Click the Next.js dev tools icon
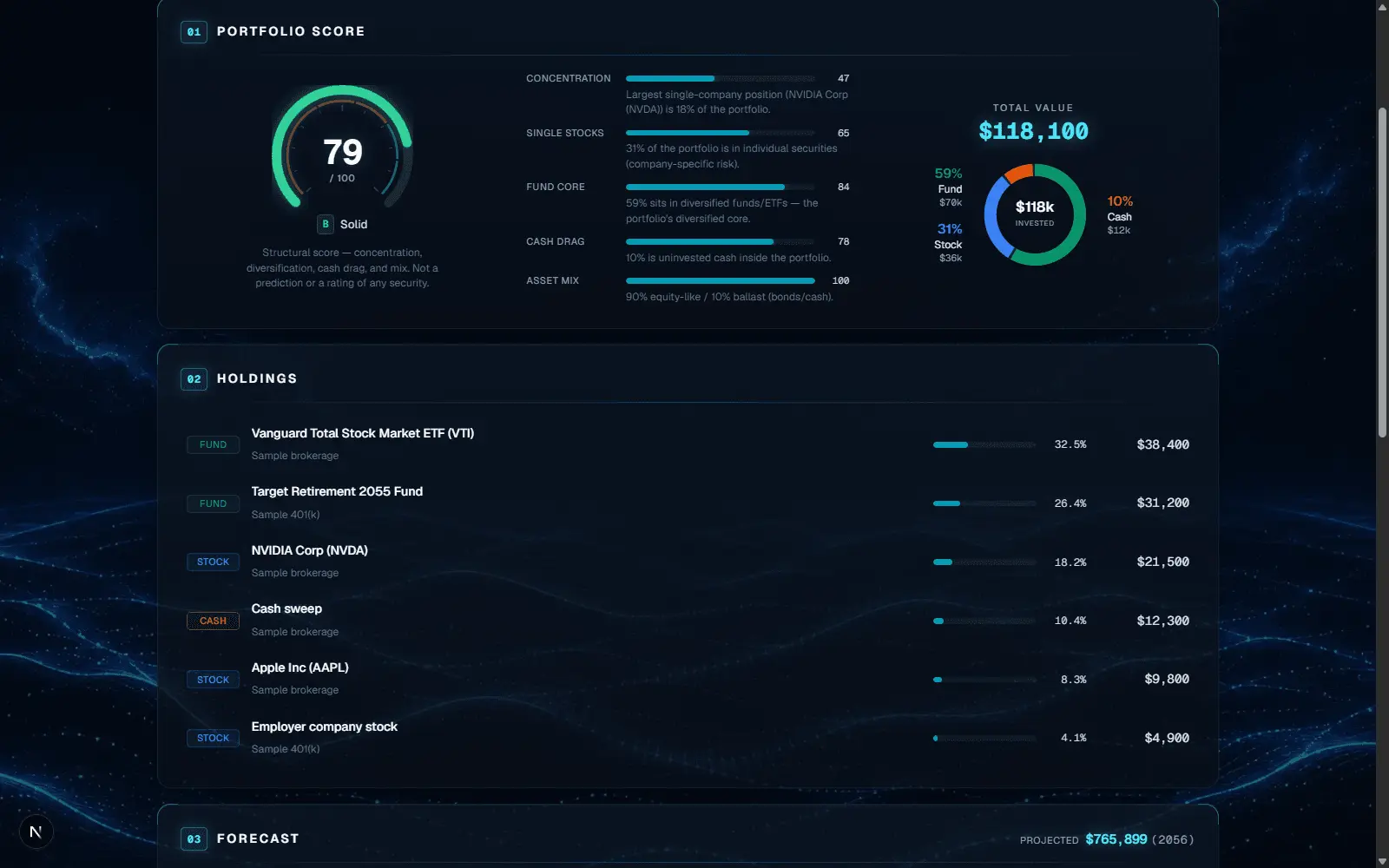This screenshot has width=1389, height=868. (x=36, y=832)
